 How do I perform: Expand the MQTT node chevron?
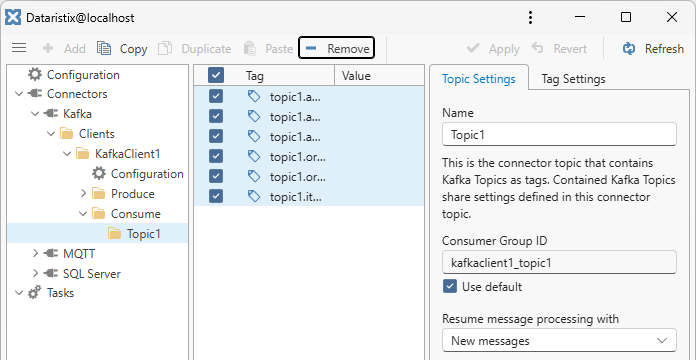point(35,254)
